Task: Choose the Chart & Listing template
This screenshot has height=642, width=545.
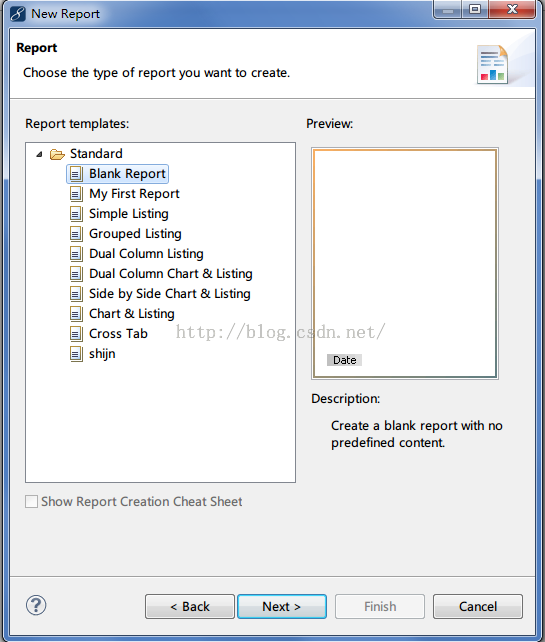Action: click(x=132, y=314)
